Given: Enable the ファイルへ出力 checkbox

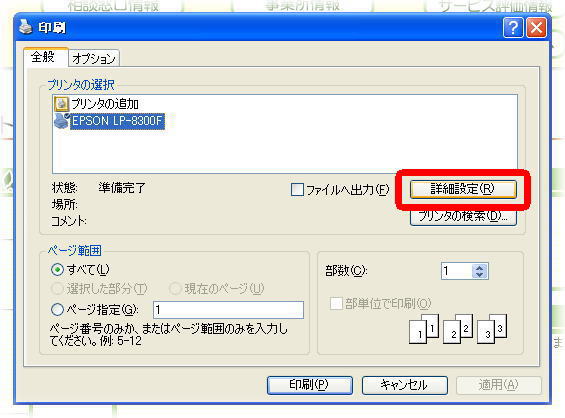Looking at the screenshot, I should [x=297, y=190].
